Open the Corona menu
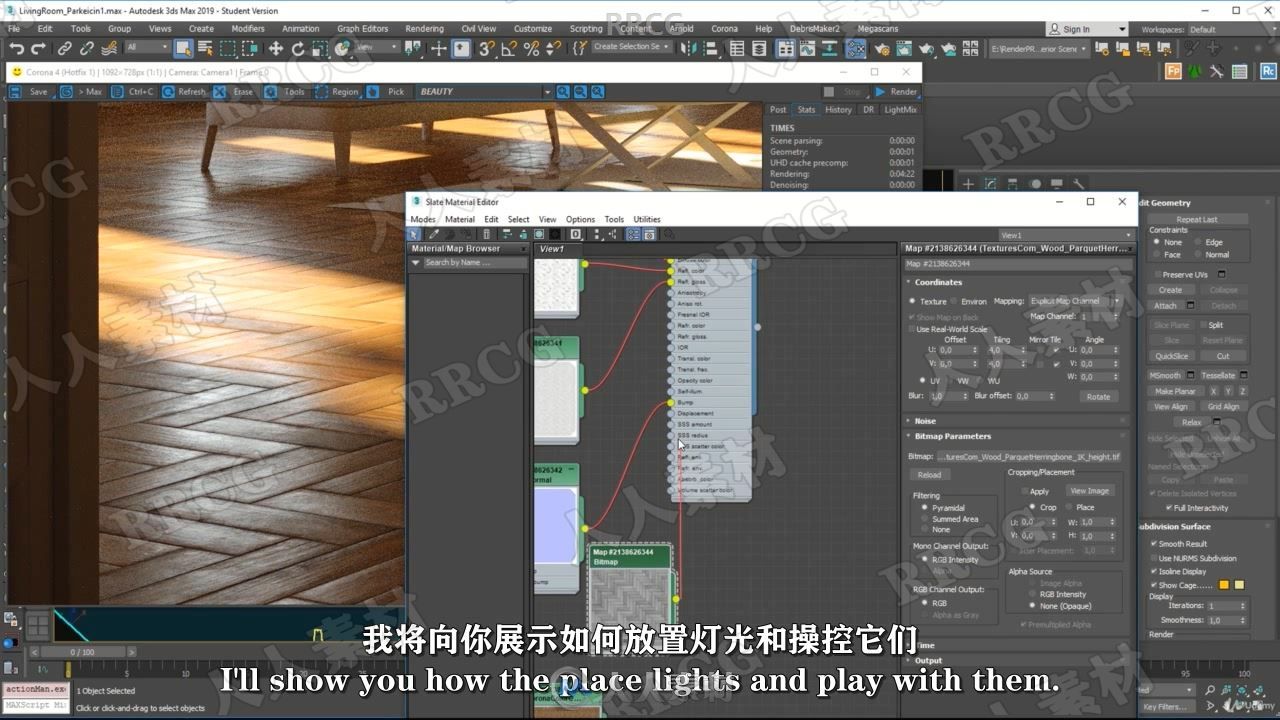The height and width of the screenshot is (720, 1280). pyautogui.click(x=724, y=29)
